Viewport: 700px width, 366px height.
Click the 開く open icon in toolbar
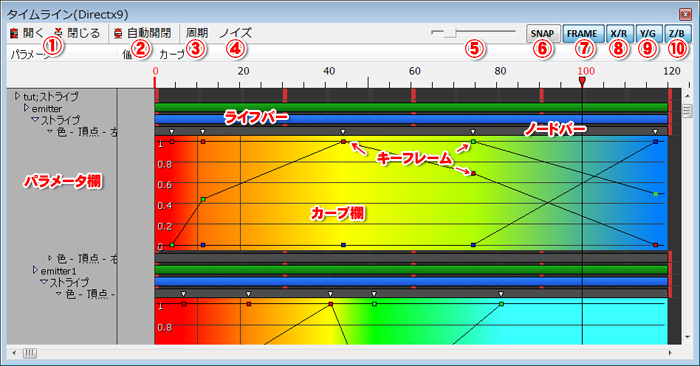coord(14,33)
